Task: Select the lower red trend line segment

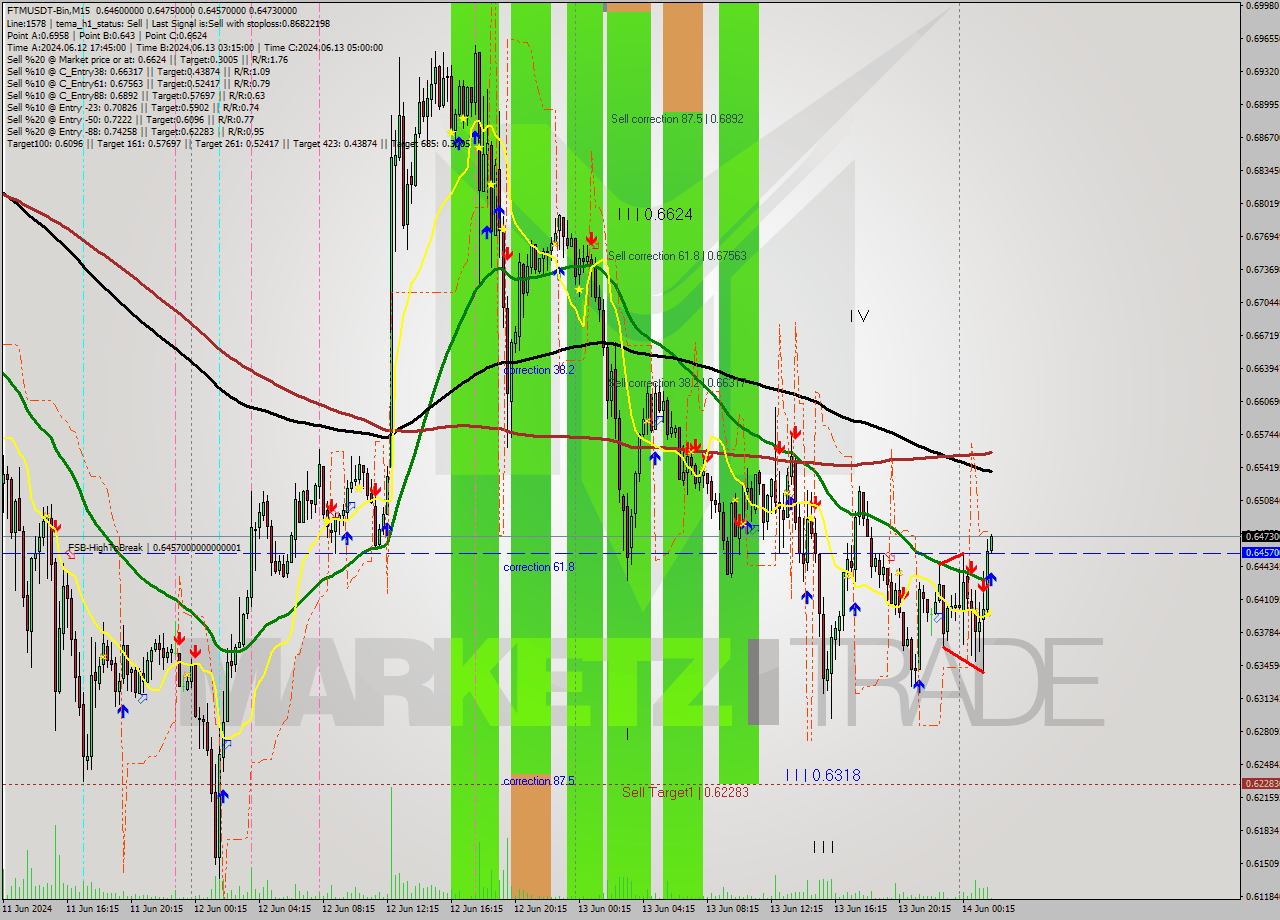Action: tap(963, 660)
